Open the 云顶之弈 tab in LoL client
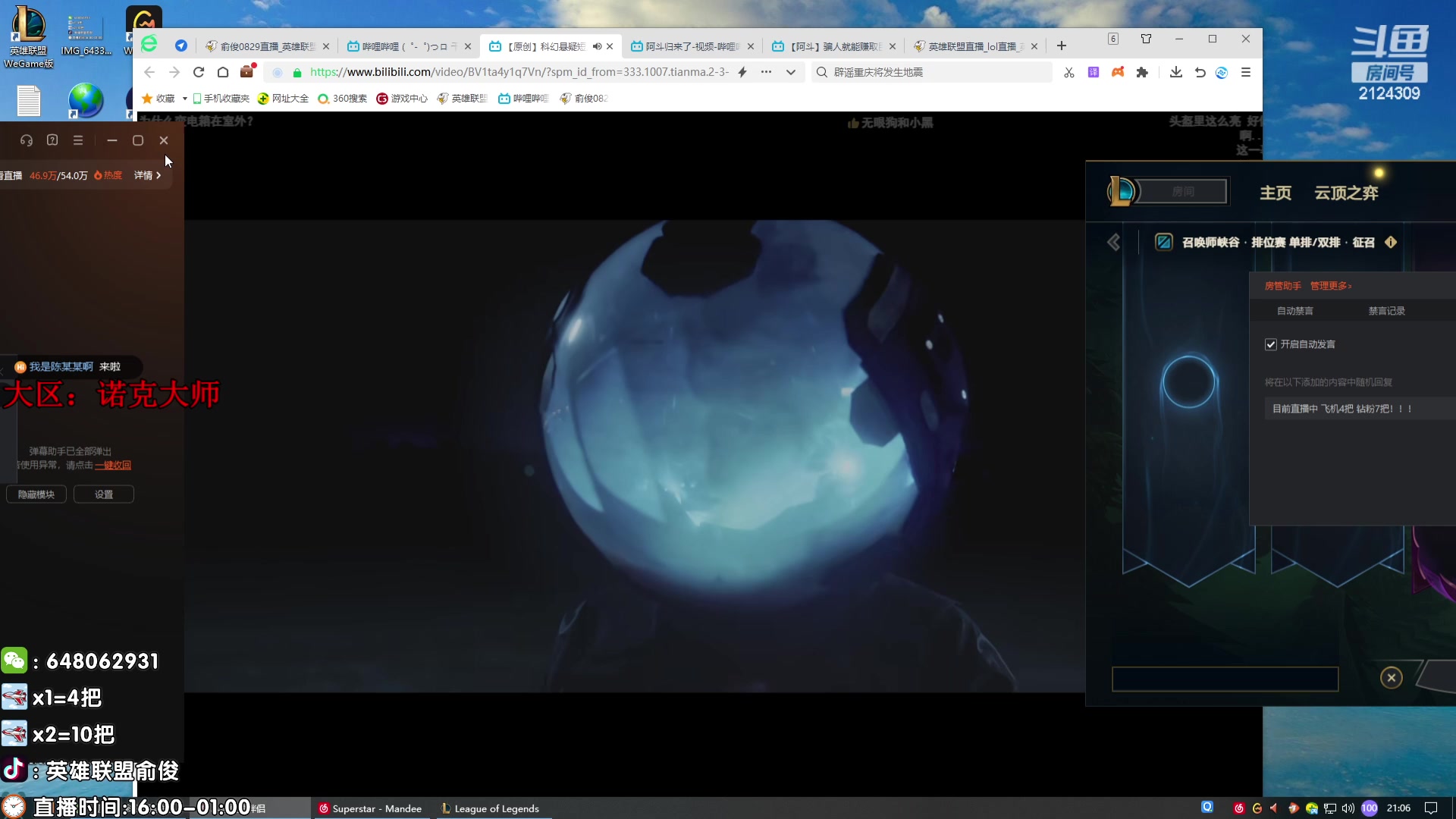The image size is (1456, 819). click(x=1346, y=193)
